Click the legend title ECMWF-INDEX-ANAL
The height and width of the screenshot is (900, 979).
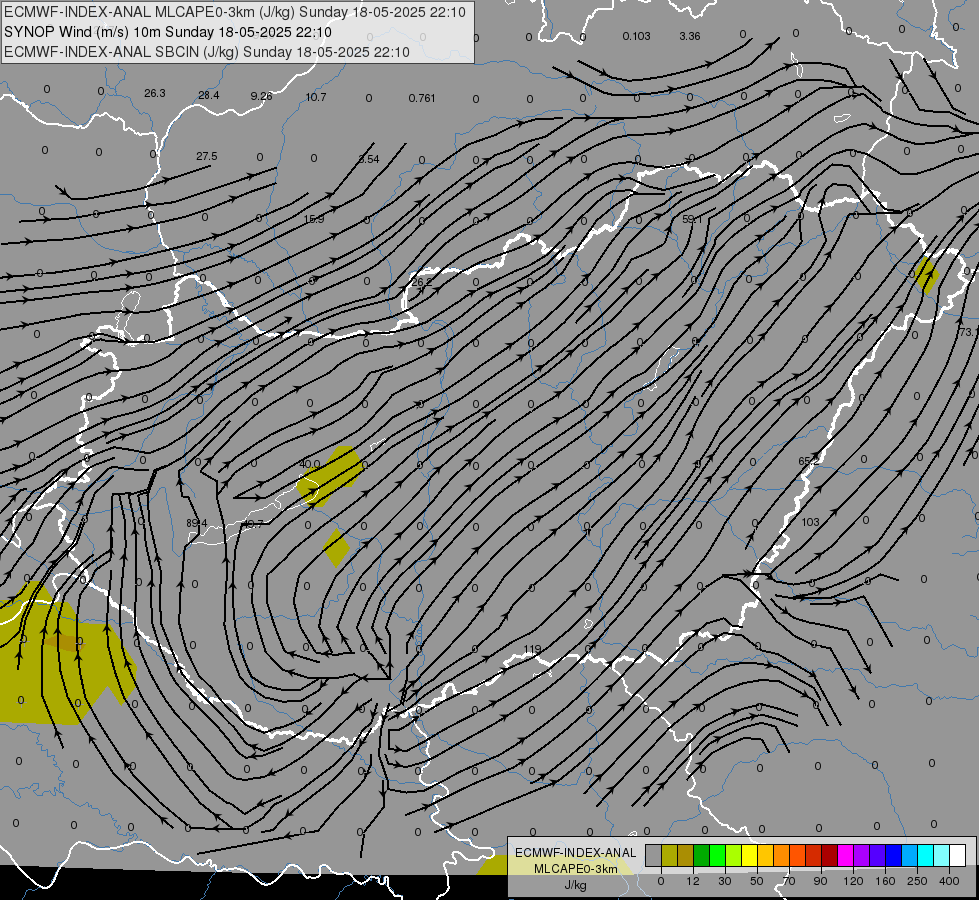pyautogui.click(x=576, y=853)
